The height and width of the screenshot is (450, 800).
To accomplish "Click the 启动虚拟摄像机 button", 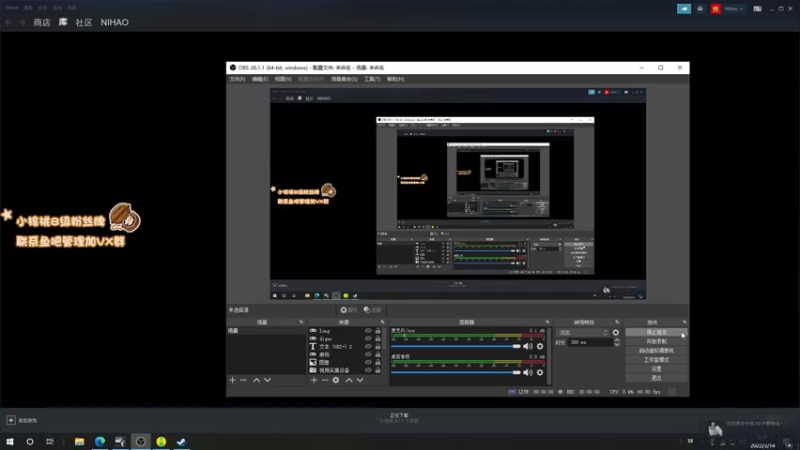I will click(x=656, y=351).
